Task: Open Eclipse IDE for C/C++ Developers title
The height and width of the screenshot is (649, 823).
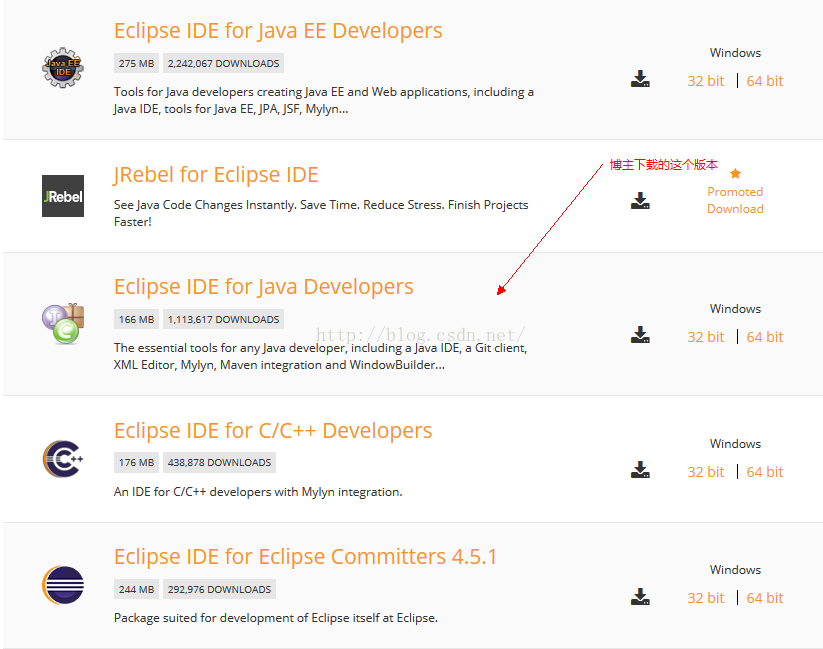Action: (x=273, y=431)
